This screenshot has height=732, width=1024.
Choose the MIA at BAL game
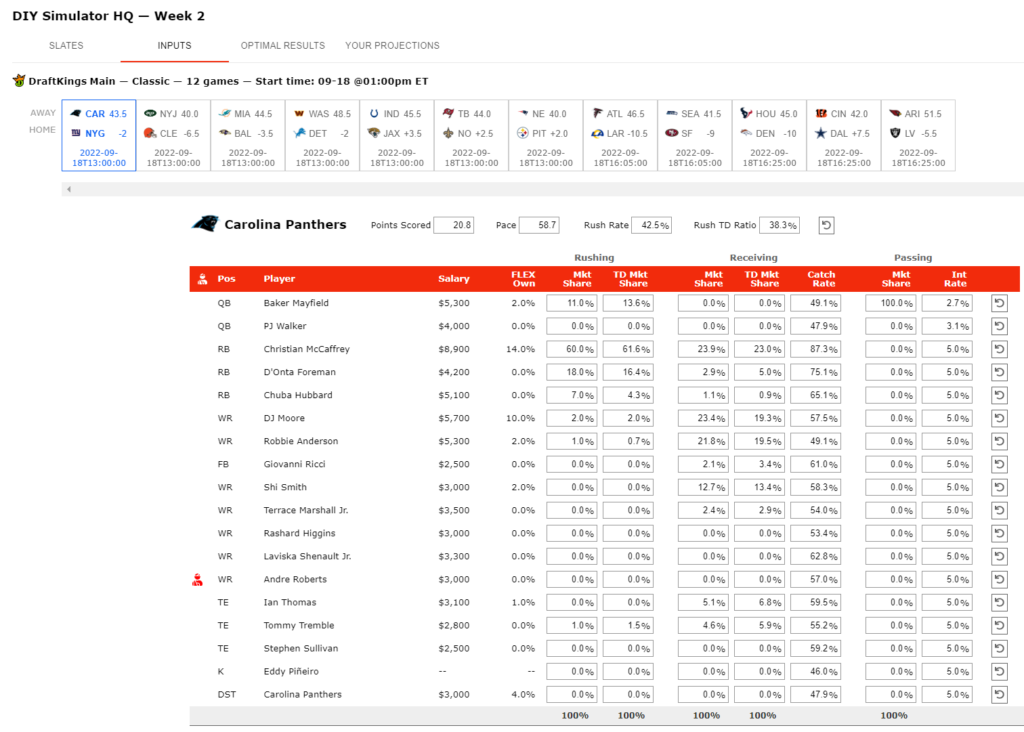coord(248,135)
